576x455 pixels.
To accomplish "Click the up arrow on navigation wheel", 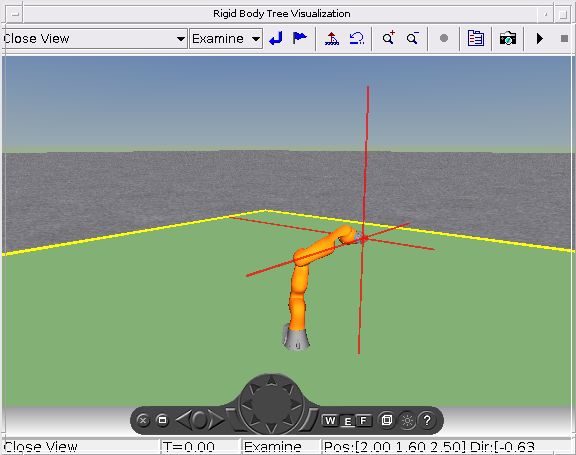I will pyautogui.click(x=271, y=381).
